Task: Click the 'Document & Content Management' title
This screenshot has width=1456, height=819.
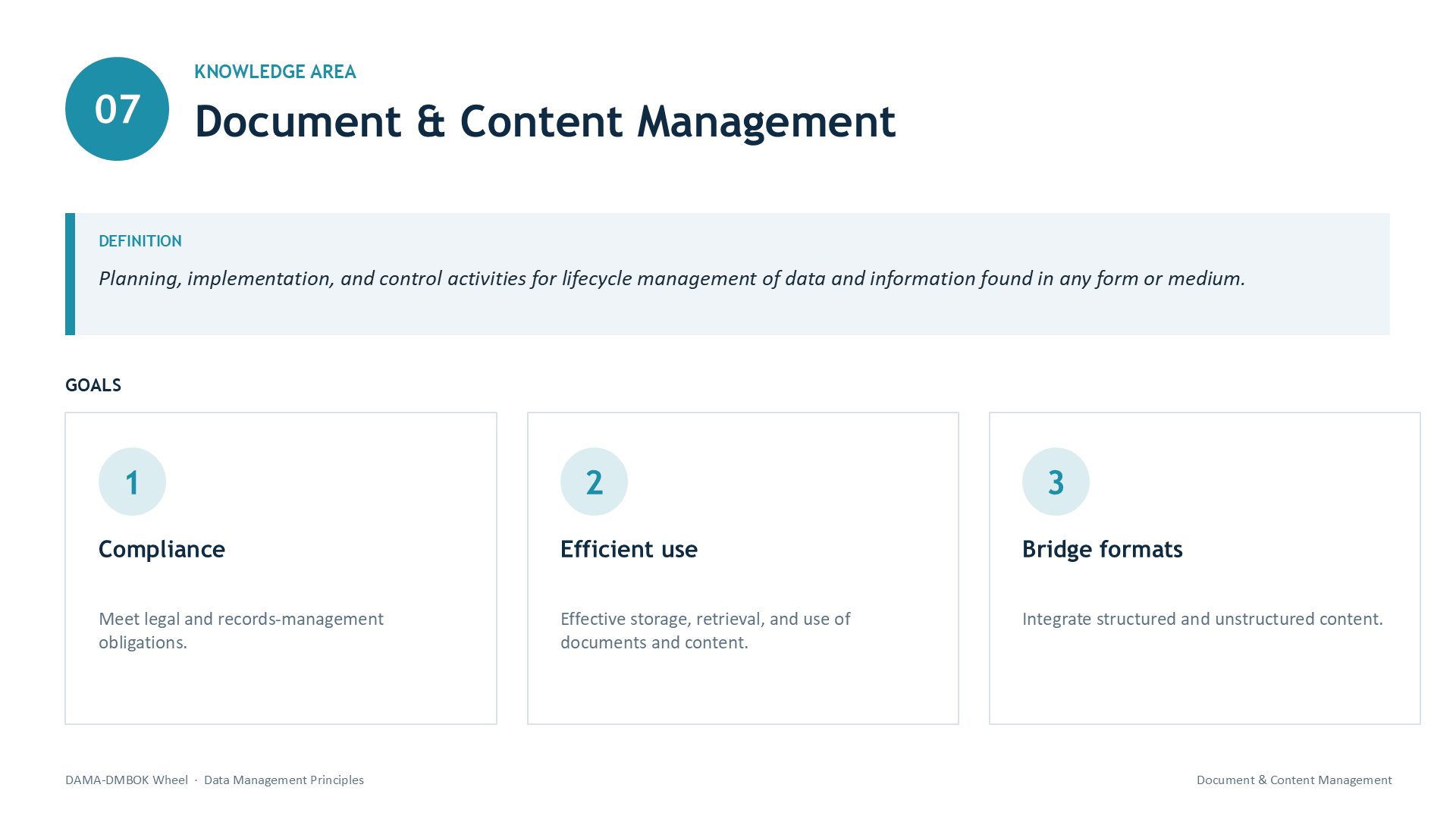Action: 544,121
